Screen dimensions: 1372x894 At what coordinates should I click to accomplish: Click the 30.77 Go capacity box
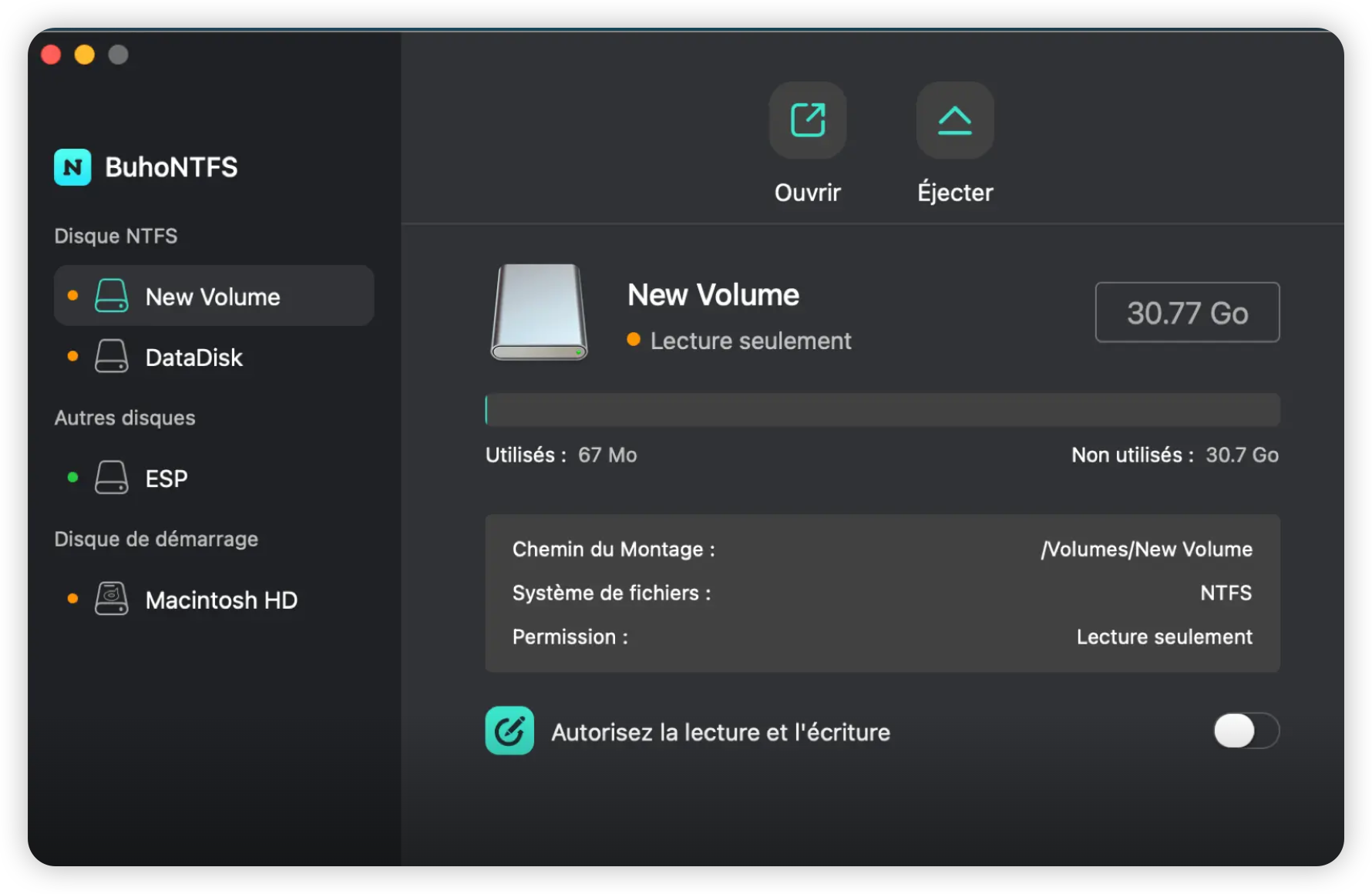coord(1187,312)
